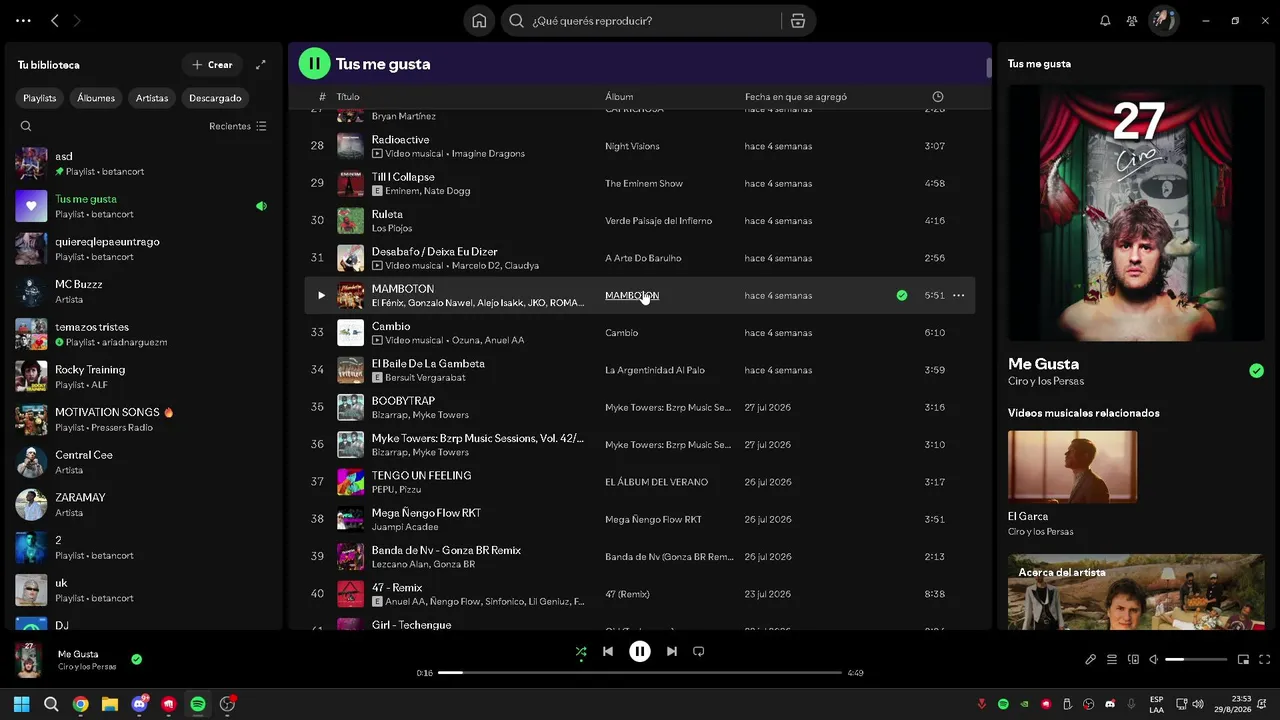Open the Recientes sort dropdown

(x=238, y=126)
